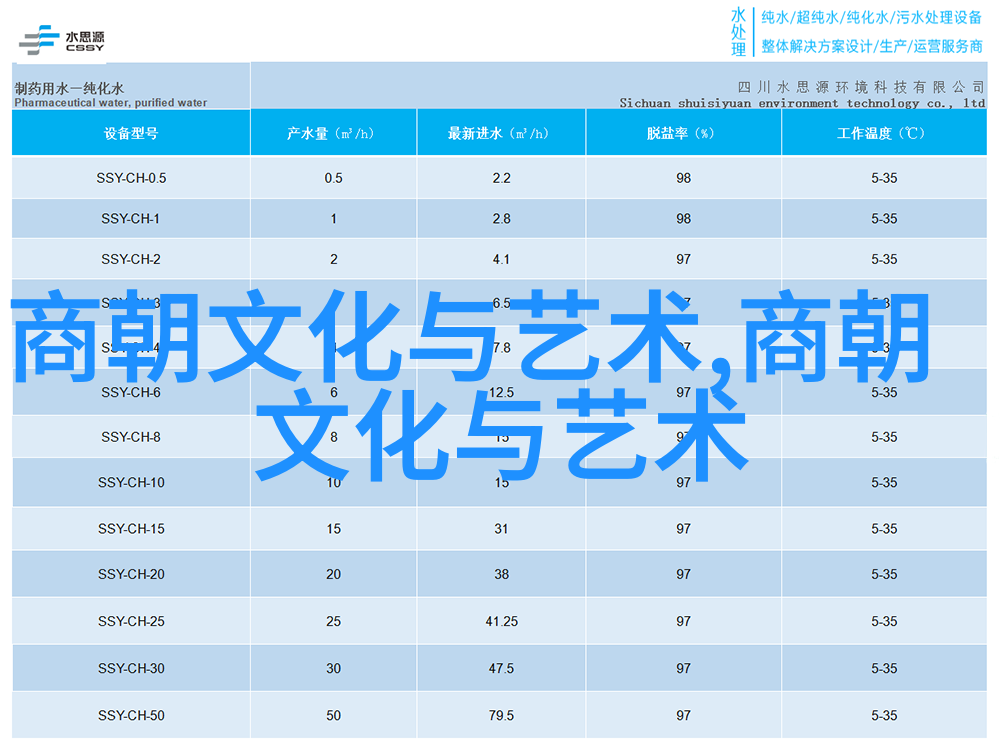The height and width of the screenshot is (749, 1000).
Task: Click the 97 desalination rate in SSY-CH-10 row
Action: [684, 483]
